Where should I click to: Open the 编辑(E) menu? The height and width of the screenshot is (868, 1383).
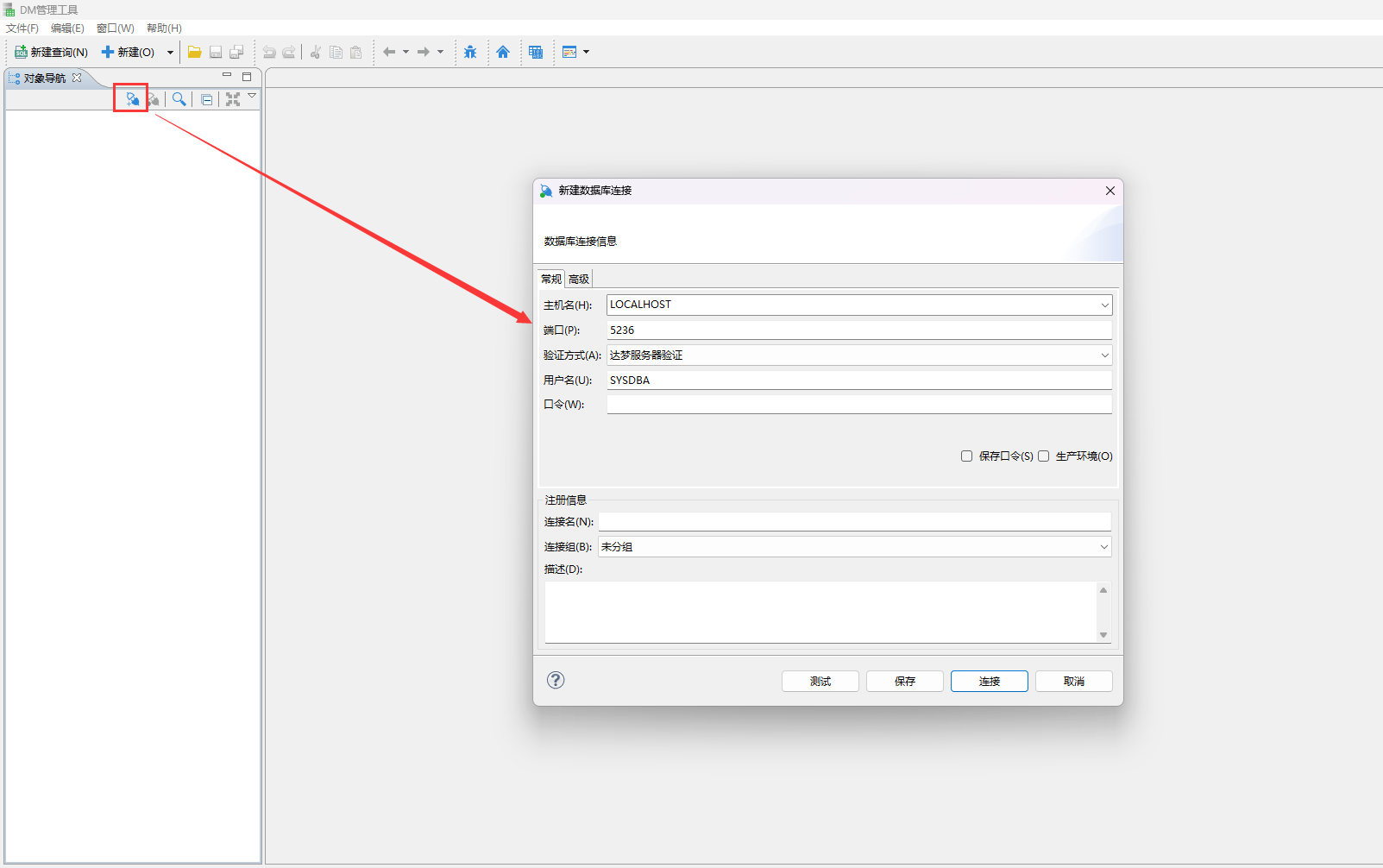tap(67, 28)
